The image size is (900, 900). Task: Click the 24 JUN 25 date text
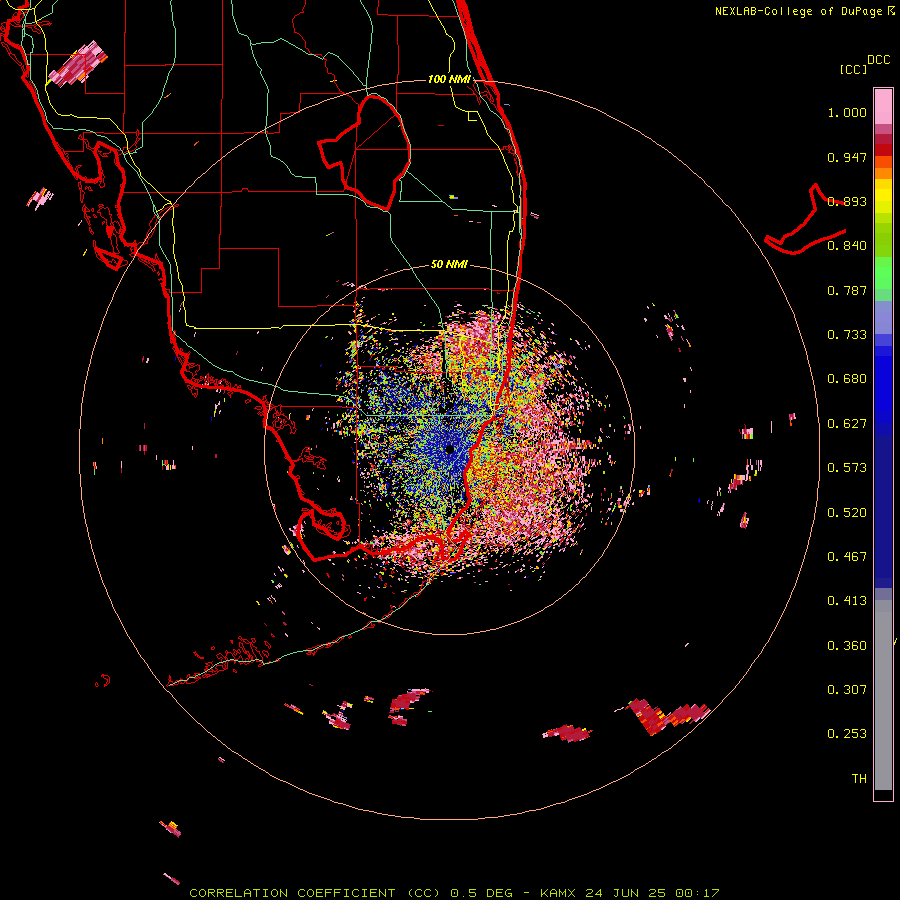pos(627,893)
